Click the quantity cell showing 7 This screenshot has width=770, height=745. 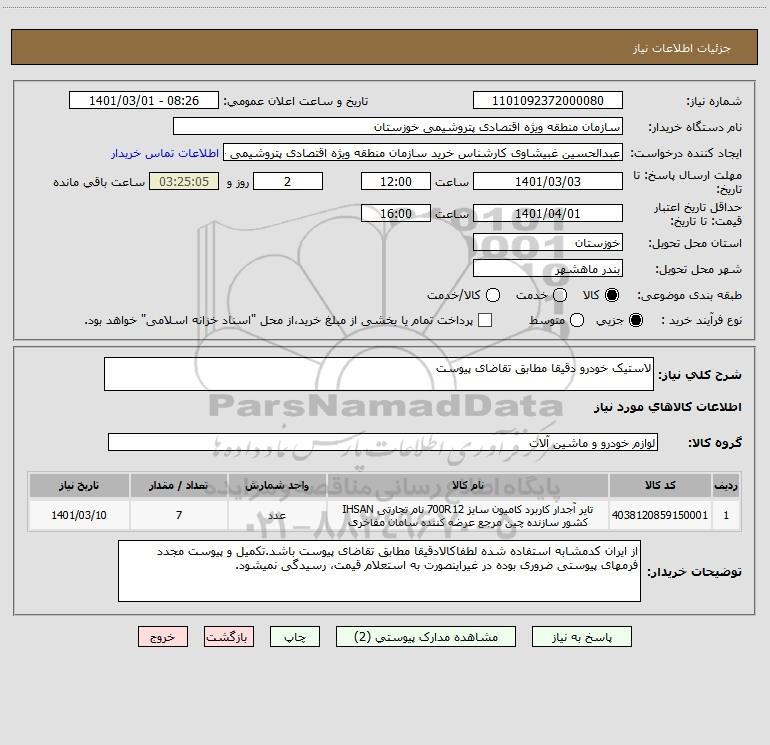point(179,515)
